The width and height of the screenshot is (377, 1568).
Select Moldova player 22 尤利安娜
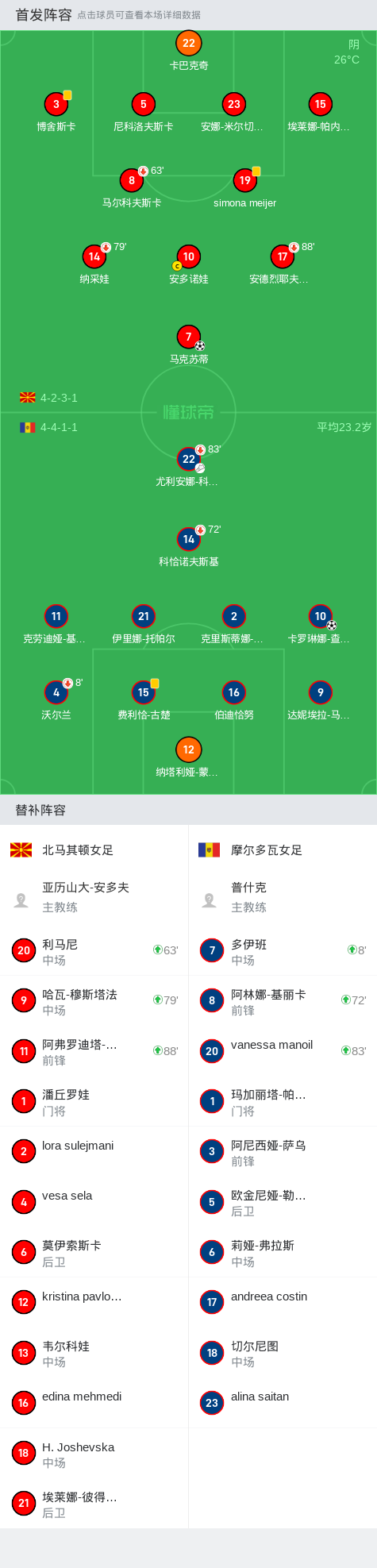(x=189, y=459)
